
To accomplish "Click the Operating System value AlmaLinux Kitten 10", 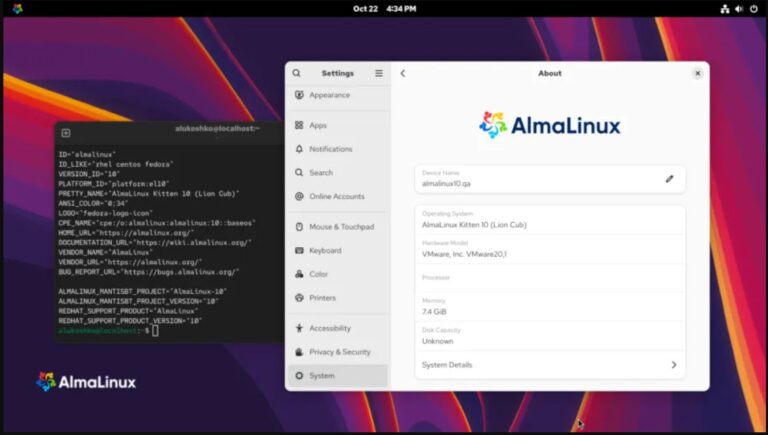I will 474,225.
